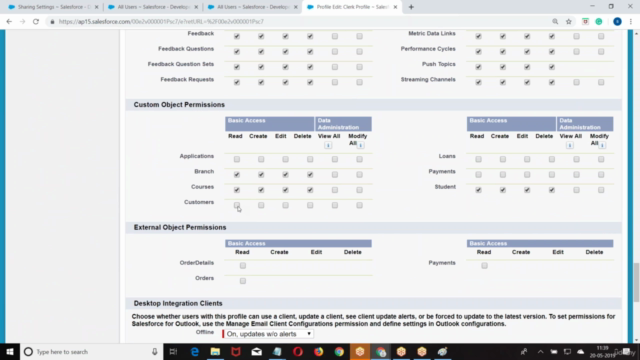Open the green Grammarly extension icon
The width and height of the screenshot is (640, 360).
click(599, 22)
